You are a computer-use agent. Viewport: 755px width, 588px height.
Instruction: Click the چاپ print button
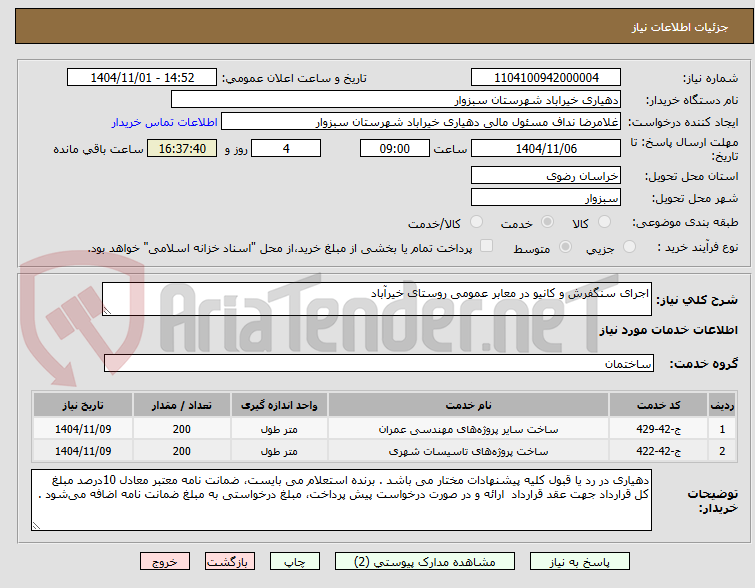pos(295,562)
